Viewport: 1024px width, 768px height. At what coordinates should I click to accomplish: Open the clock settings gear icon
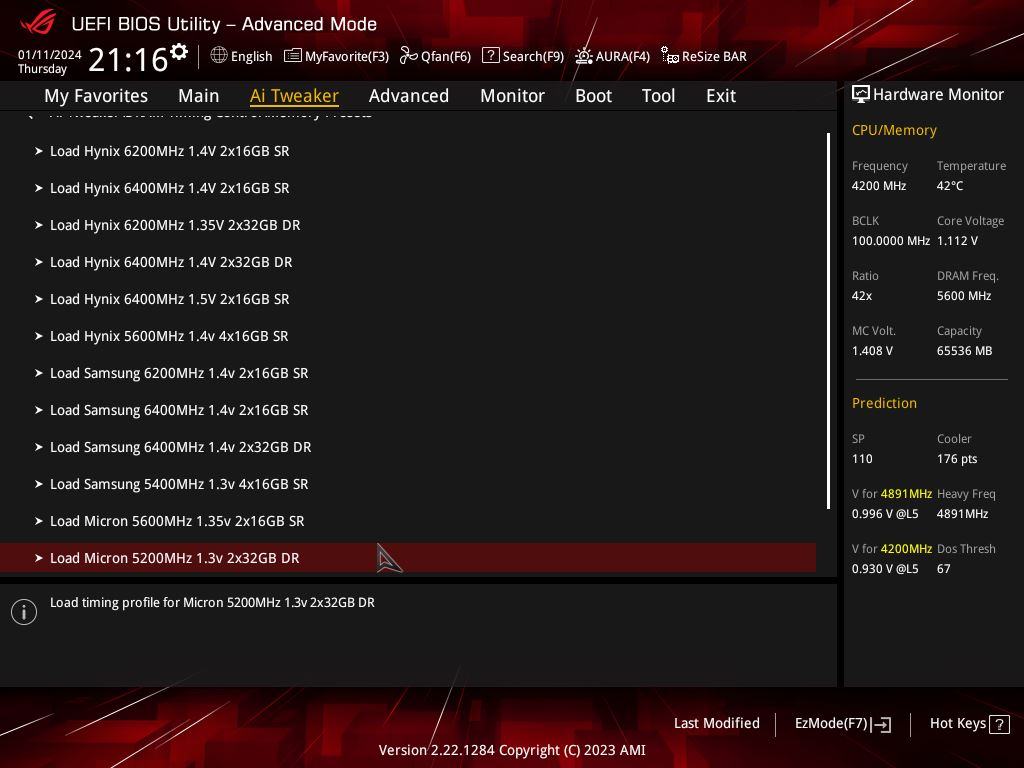tap(179, 52)
